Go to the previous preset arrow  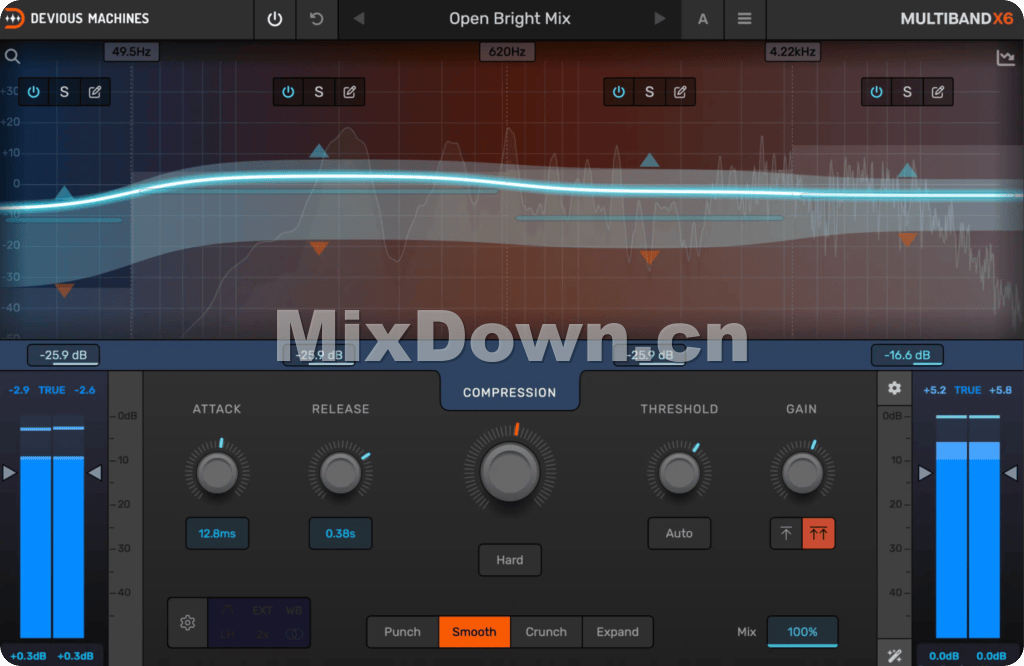click(x=359, y=19)
